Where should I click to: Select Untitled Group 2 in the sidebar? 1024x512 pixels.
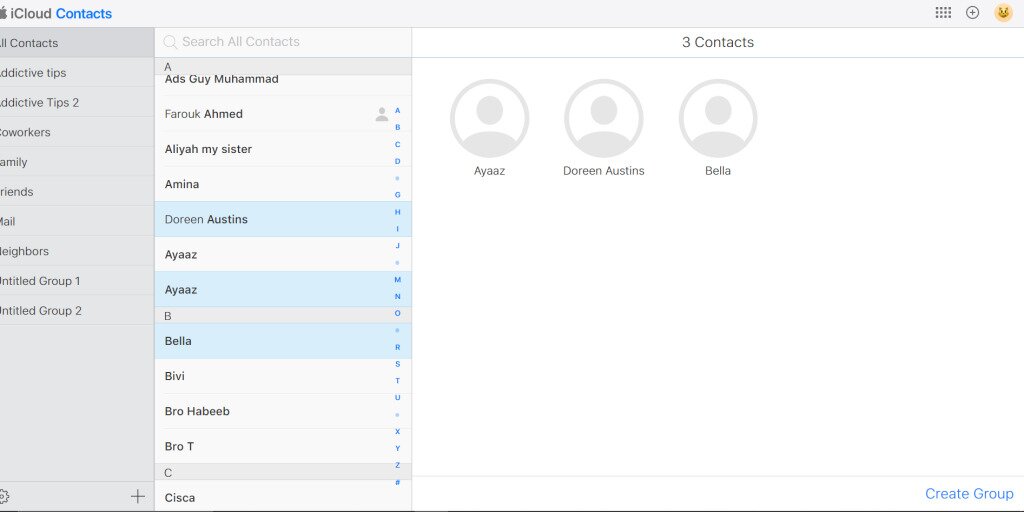(77, 310)
